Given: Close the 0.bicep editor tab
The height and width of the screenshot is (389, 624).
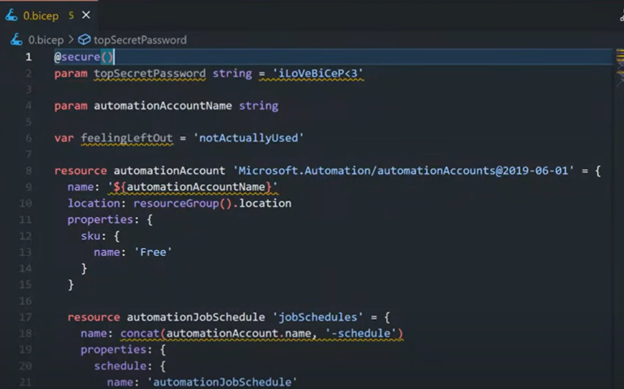Looking at the screenshot, I should pyautogui.click(x=86, y=15).
